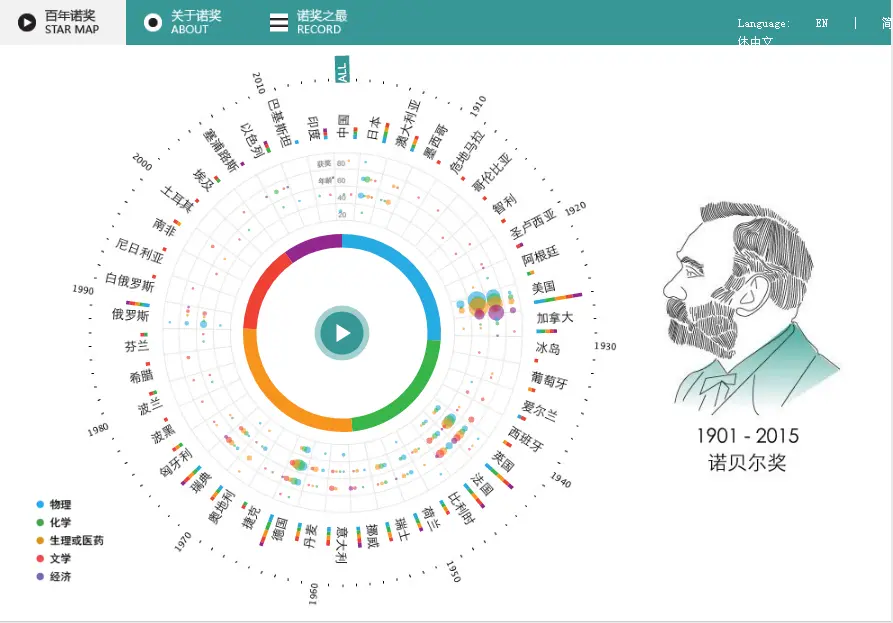Select the 波兰 country label
The height and width of the screenshot is (623, 893).
click(x=150, y=405)
